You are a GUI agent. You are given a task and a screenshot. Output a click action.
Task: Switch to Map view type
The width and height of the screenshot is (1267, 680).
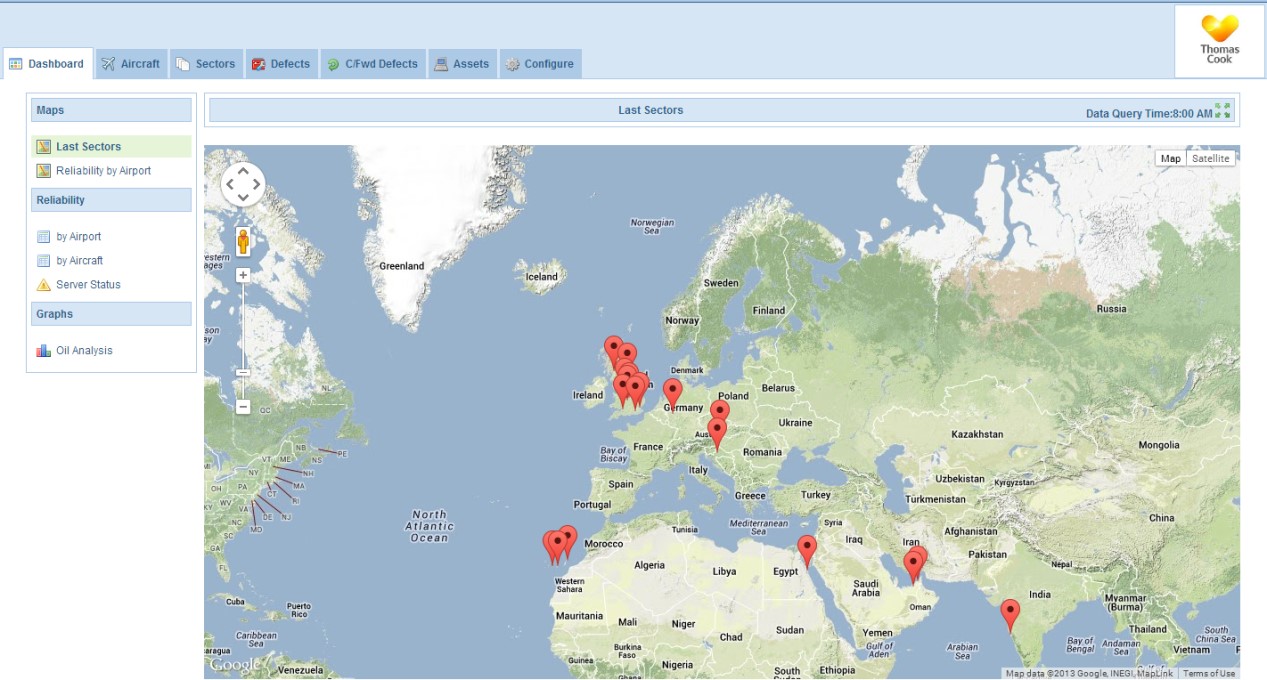click(1170, 158)
